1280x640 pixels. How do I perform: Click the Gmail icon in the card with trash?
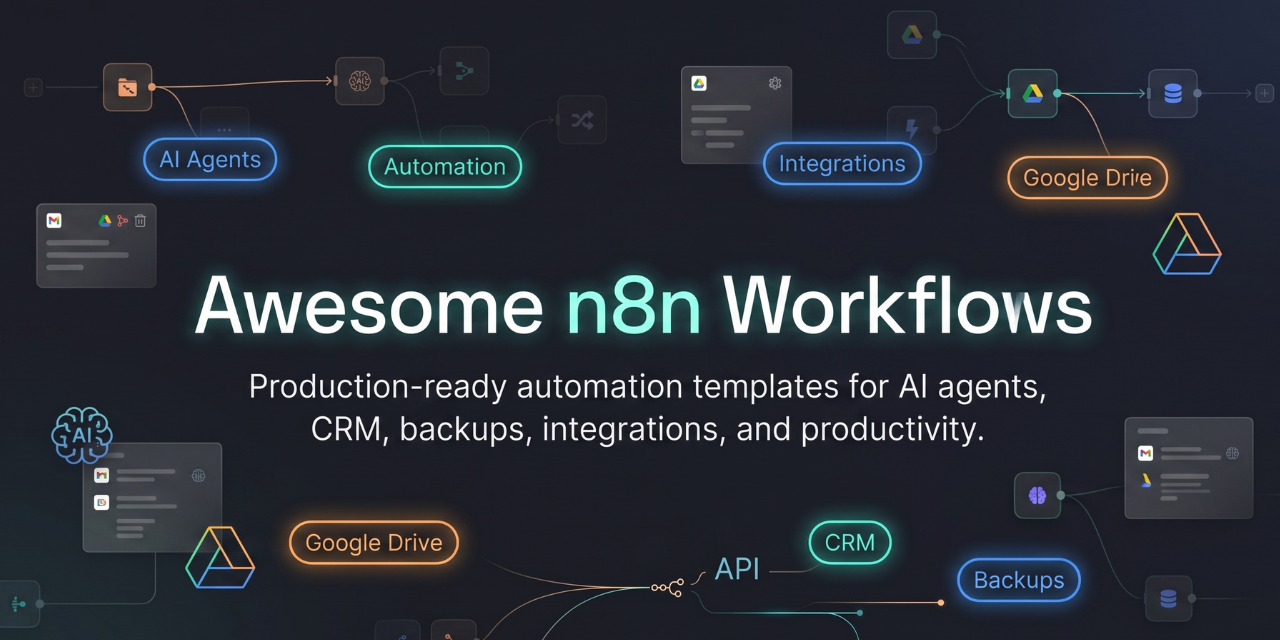point(54,220)
